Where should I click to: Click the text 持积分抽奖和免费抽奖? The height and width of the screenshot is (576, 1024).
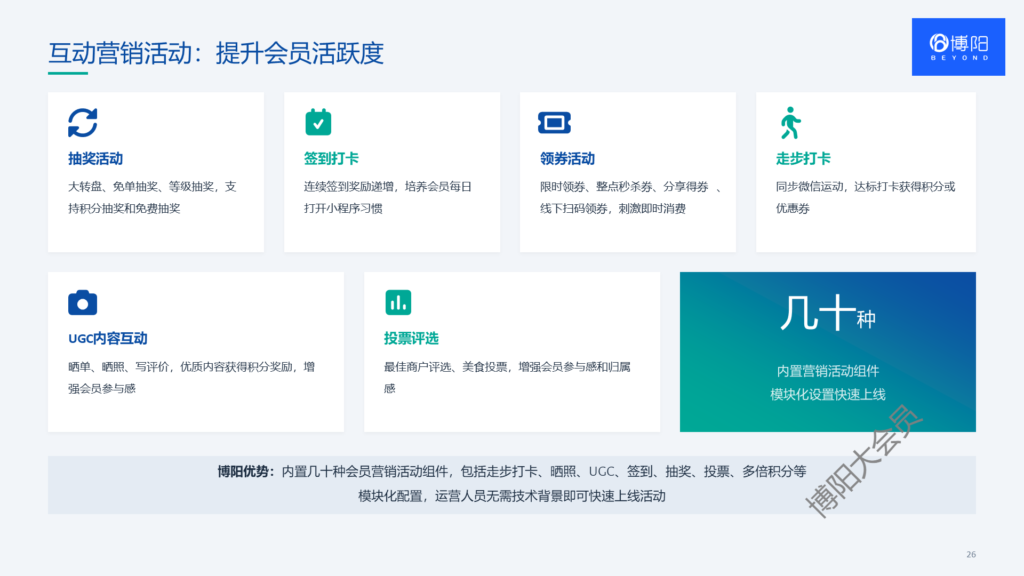tap(124, 208)
